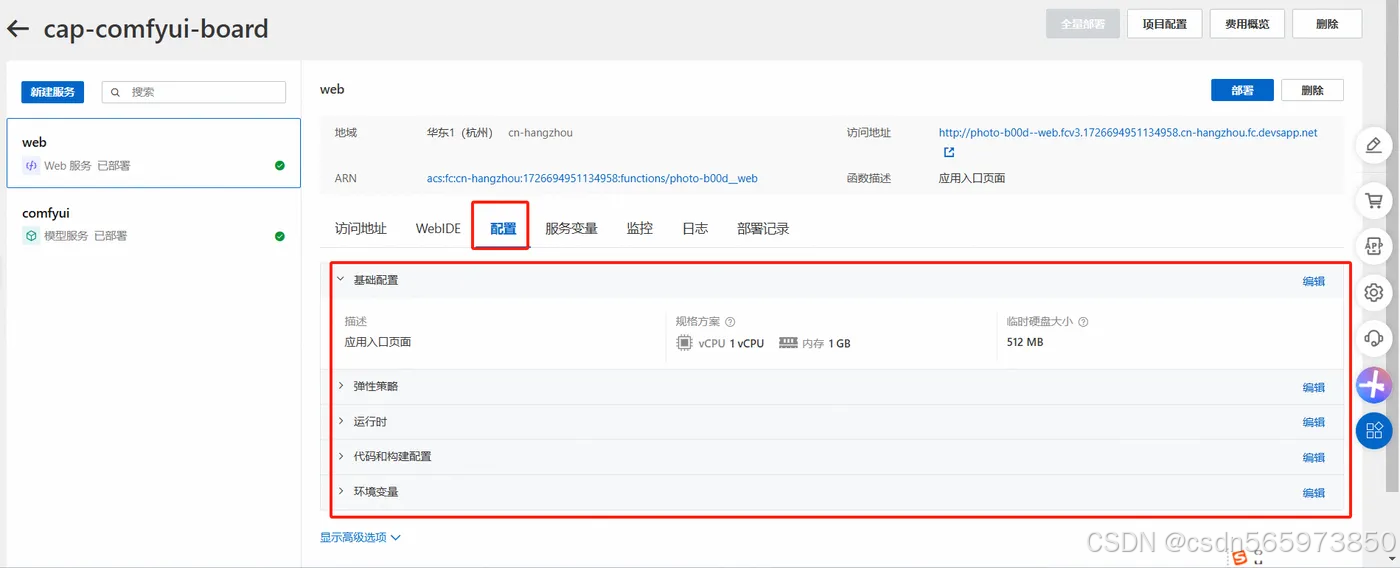Open 费用概览 at the top

pyautogui.click(x=1247, y=24)
